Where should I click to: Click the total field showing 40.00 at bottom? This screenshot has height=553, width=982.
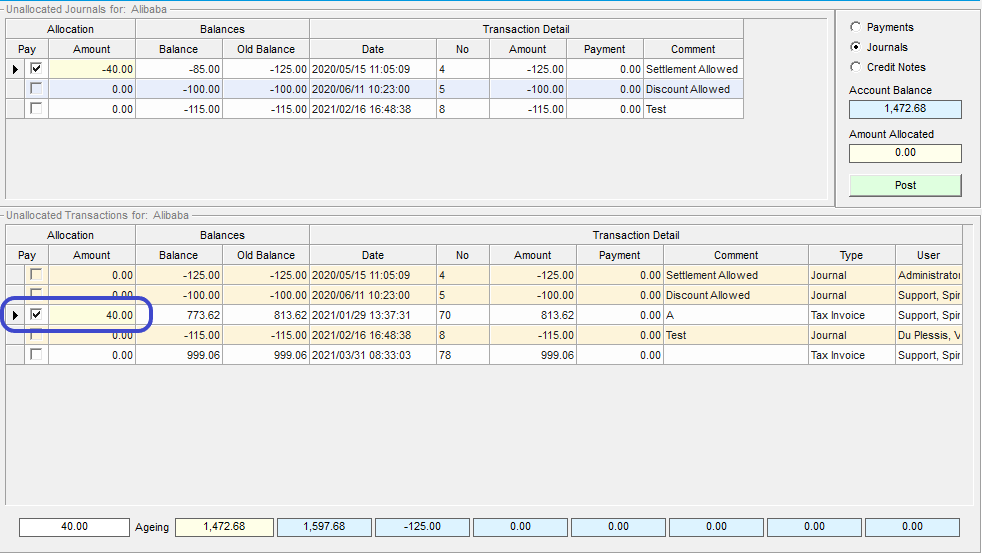(x=75, y=527)
